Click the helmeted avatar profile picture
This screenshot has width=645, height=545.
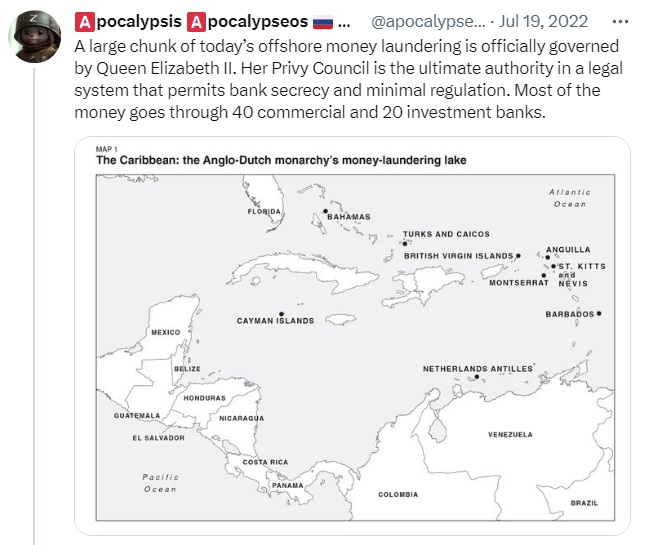(x=35, y=37)
